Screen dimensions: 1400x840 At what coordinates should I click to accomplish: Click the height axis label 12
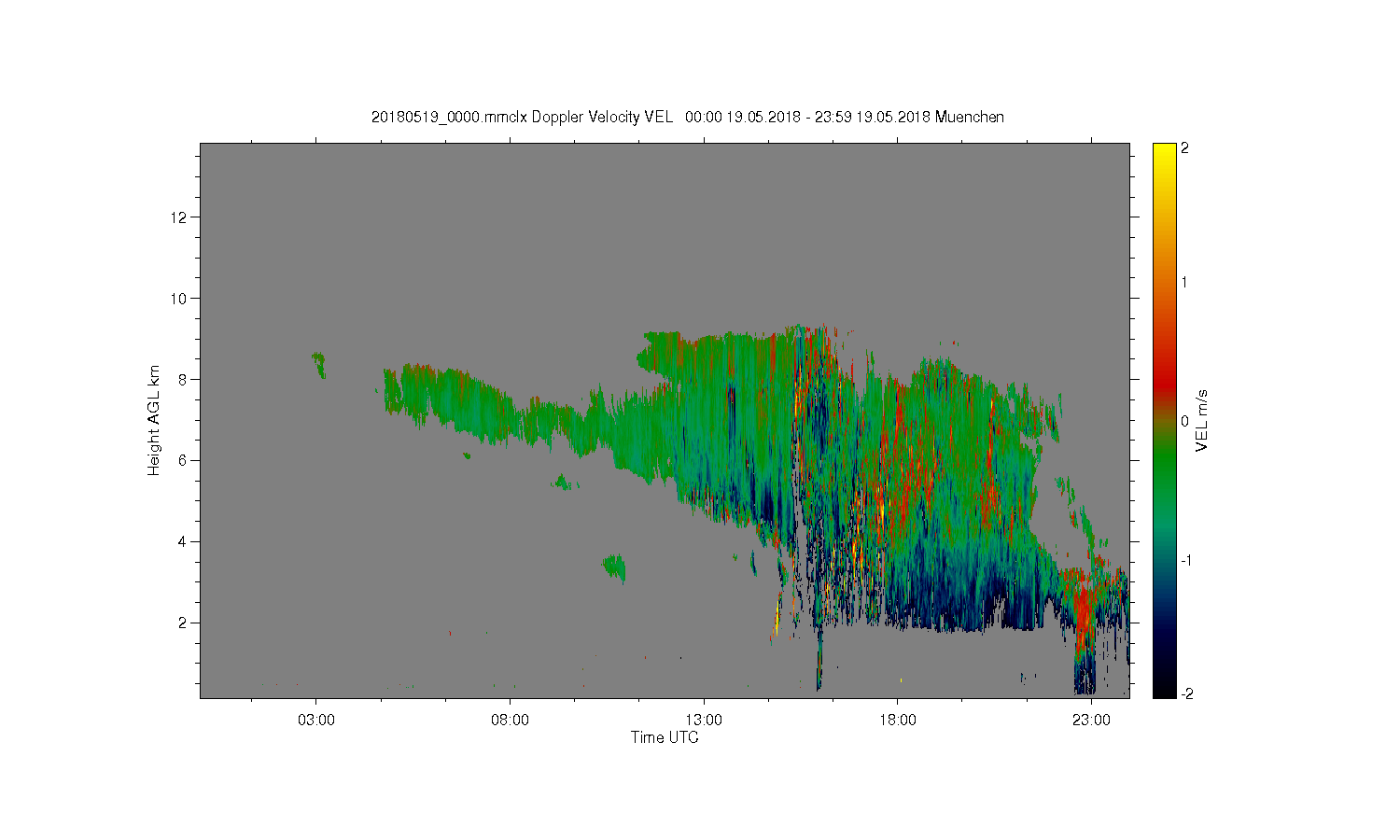(179, 217)
